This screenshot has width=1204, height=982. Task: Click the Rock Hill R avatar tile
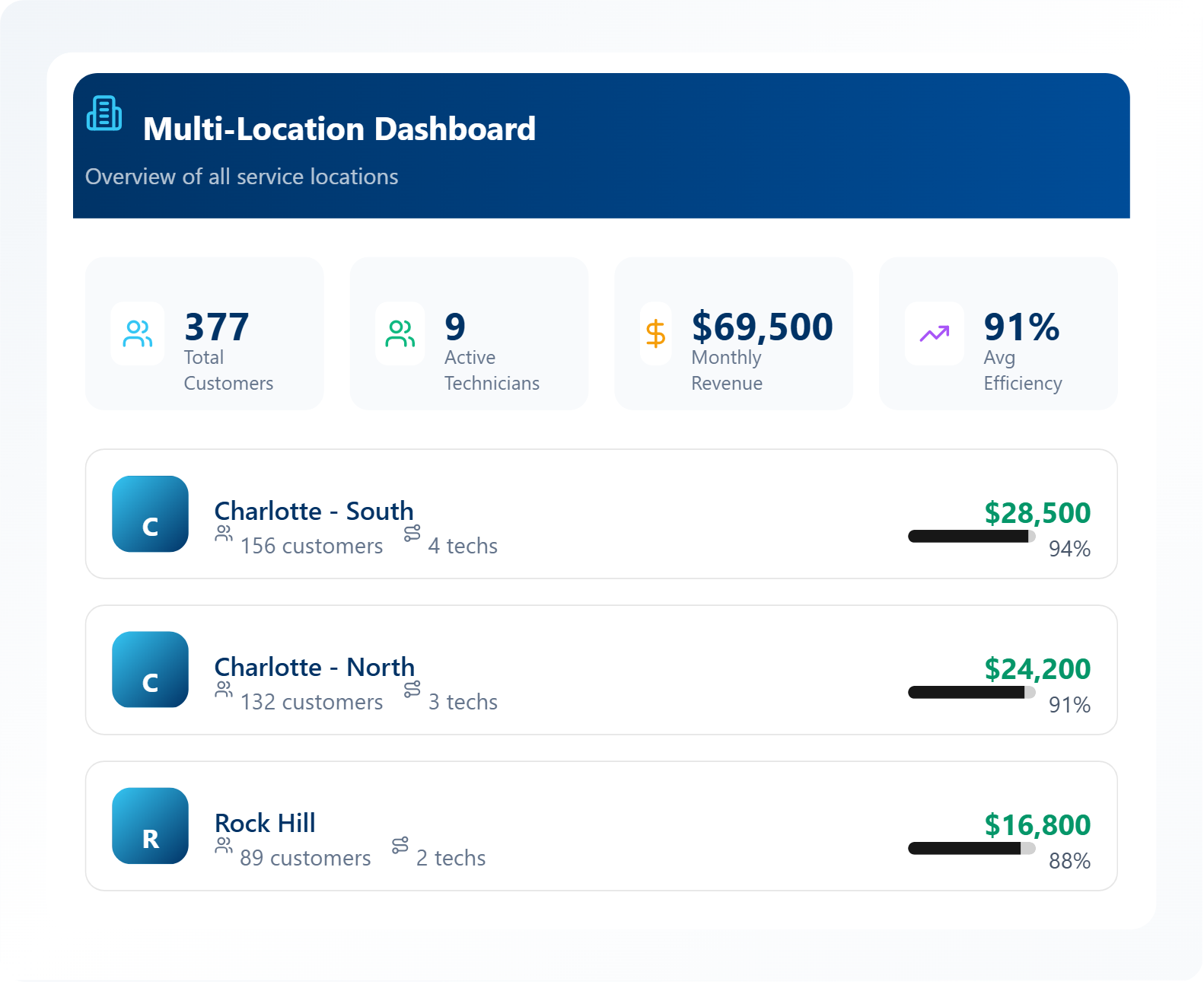[150, 826]
